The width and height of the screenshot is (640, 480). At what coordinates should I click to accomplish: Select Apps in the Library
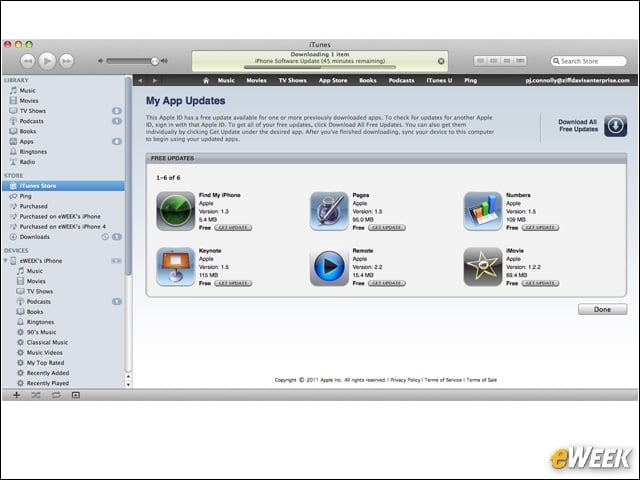[x=63, y=142]
